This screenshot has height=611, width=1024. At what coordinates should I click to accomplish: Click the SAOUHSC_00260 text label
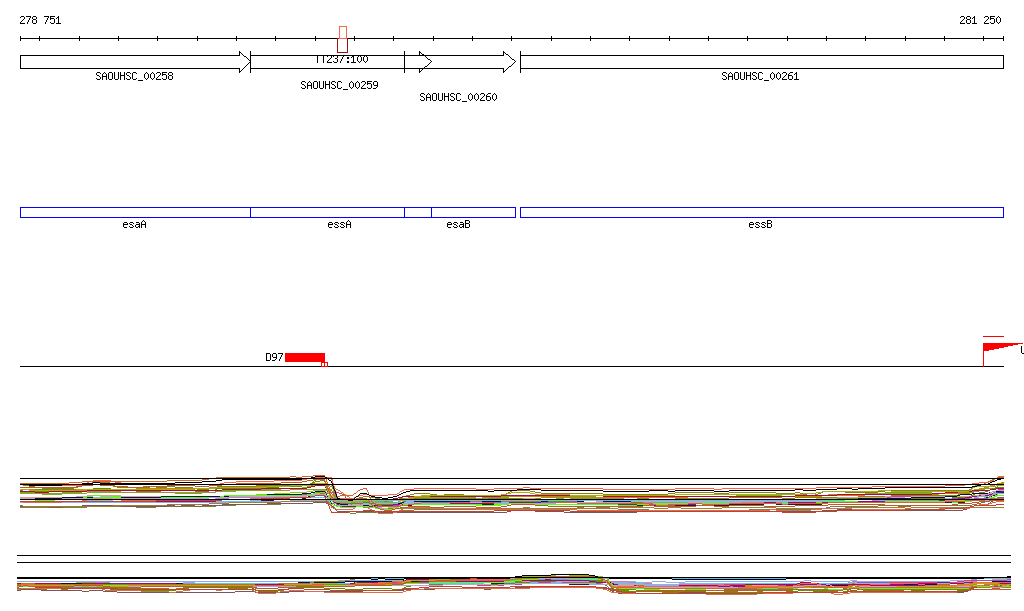(x=458, y=97)
